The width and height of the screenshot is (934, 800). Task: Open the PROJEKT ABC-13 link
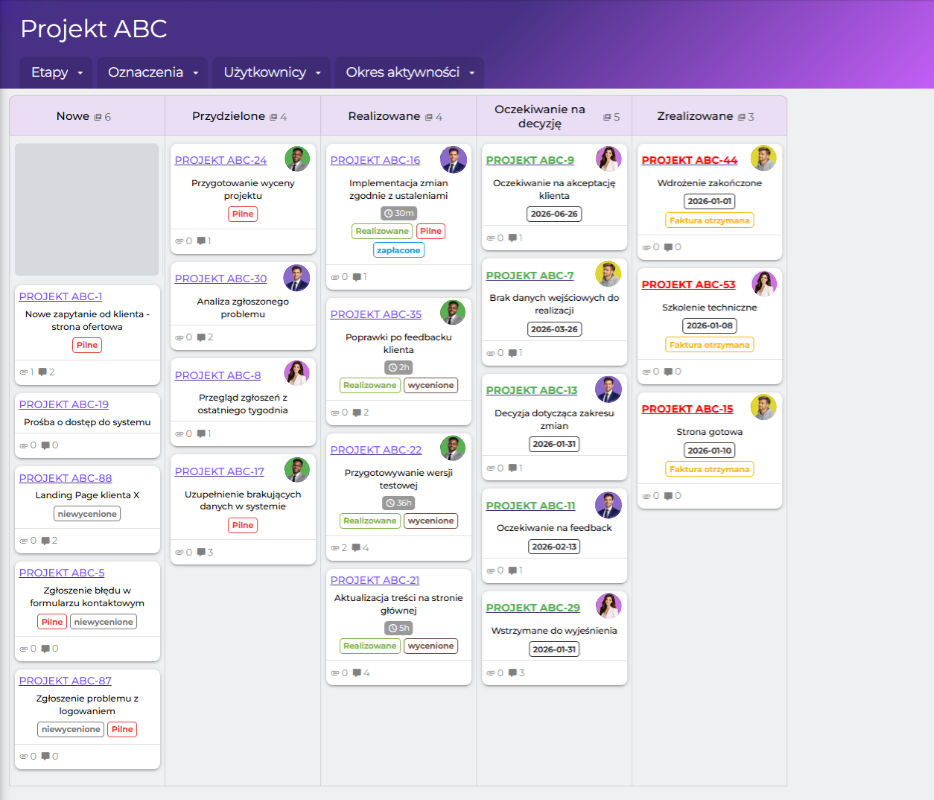[x=531, y=390]
